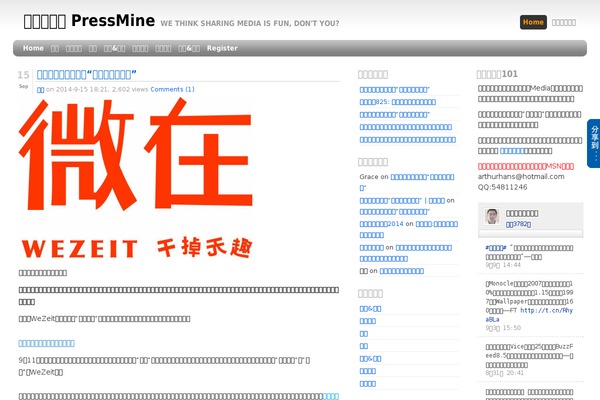
Task: Select the QQ:54811246 text
Action: pyautogui.click(x=502, y=187)
